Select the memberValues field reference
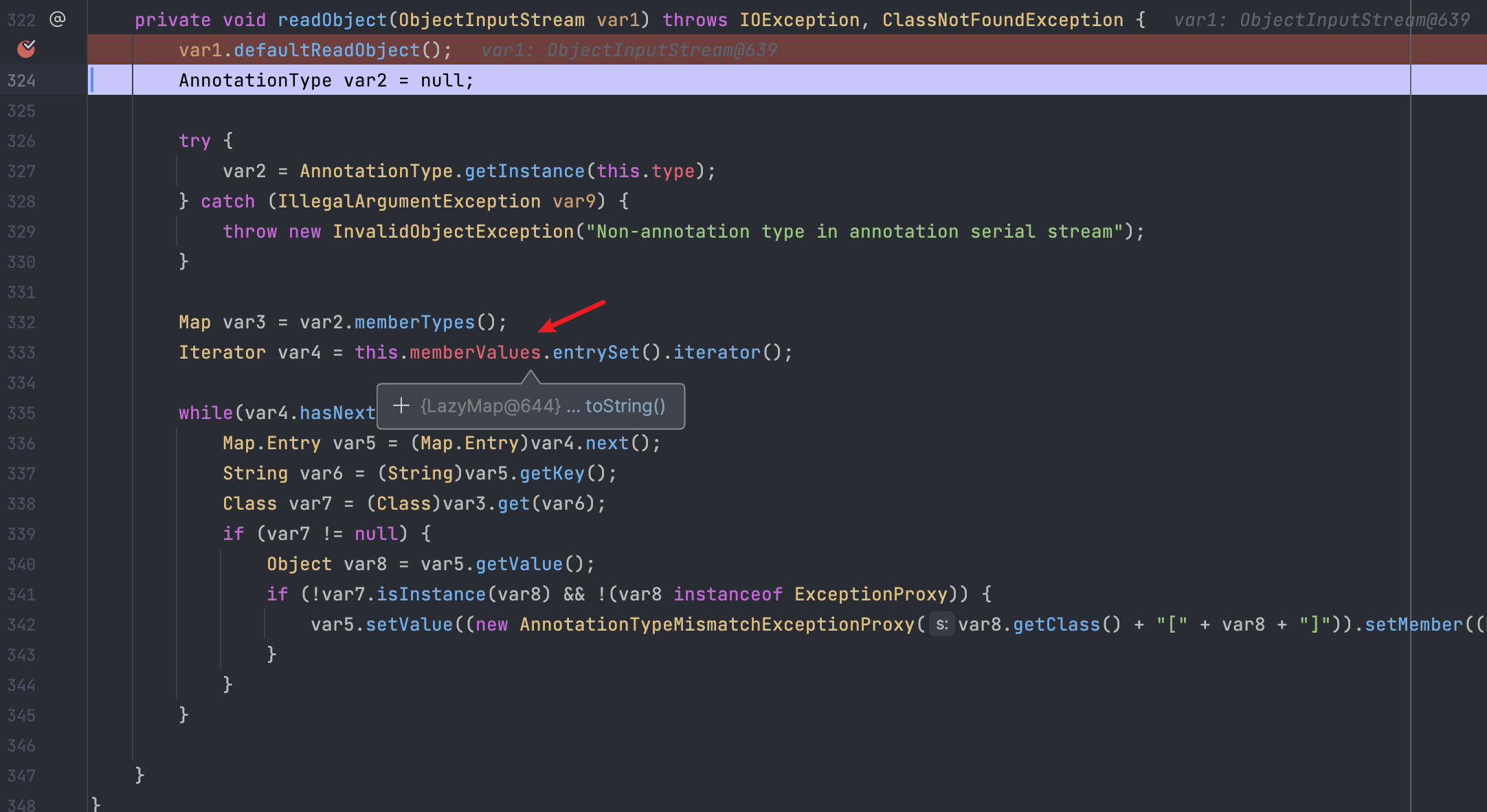Viewport: 1487px width, 812px height. tap(476, 352)
